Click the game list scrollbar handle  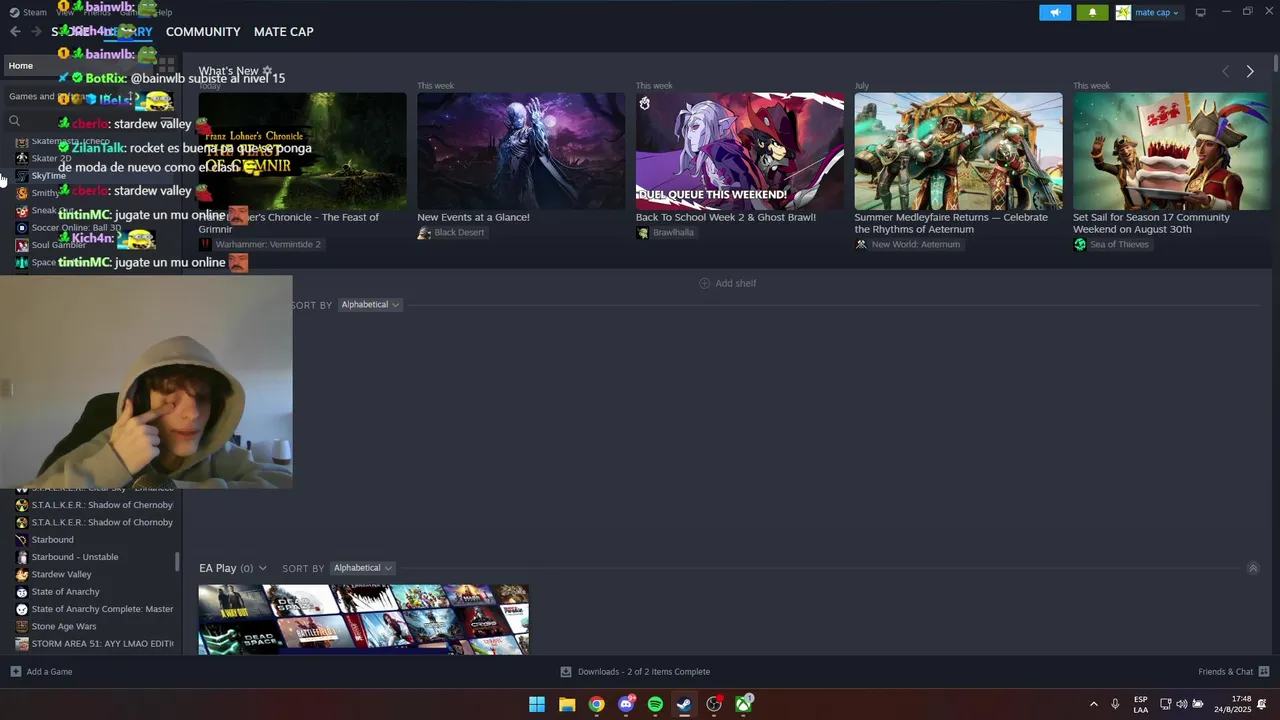tap(178, 561)
